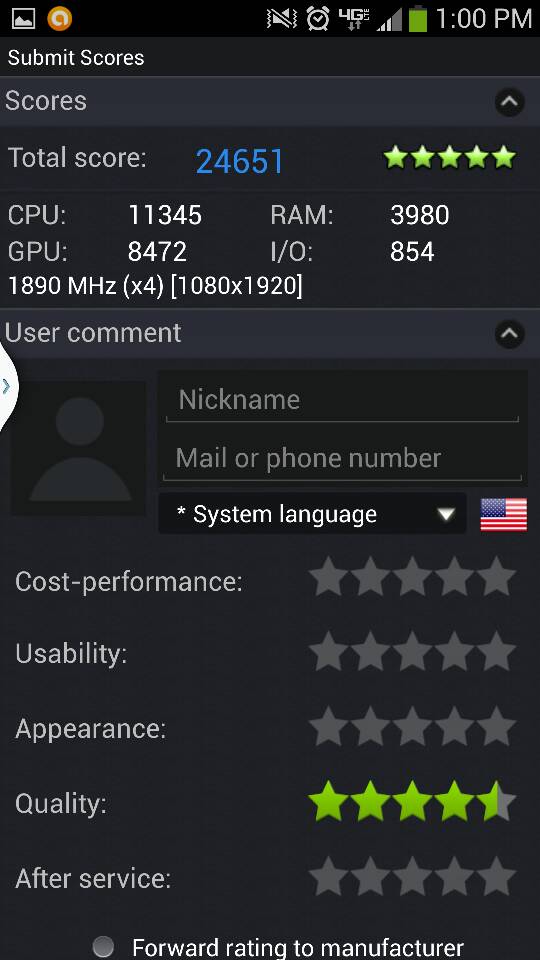Tap the alarm clock status icon
The width and height of the screenshot is (540, 960).
[x=318, y=18]
